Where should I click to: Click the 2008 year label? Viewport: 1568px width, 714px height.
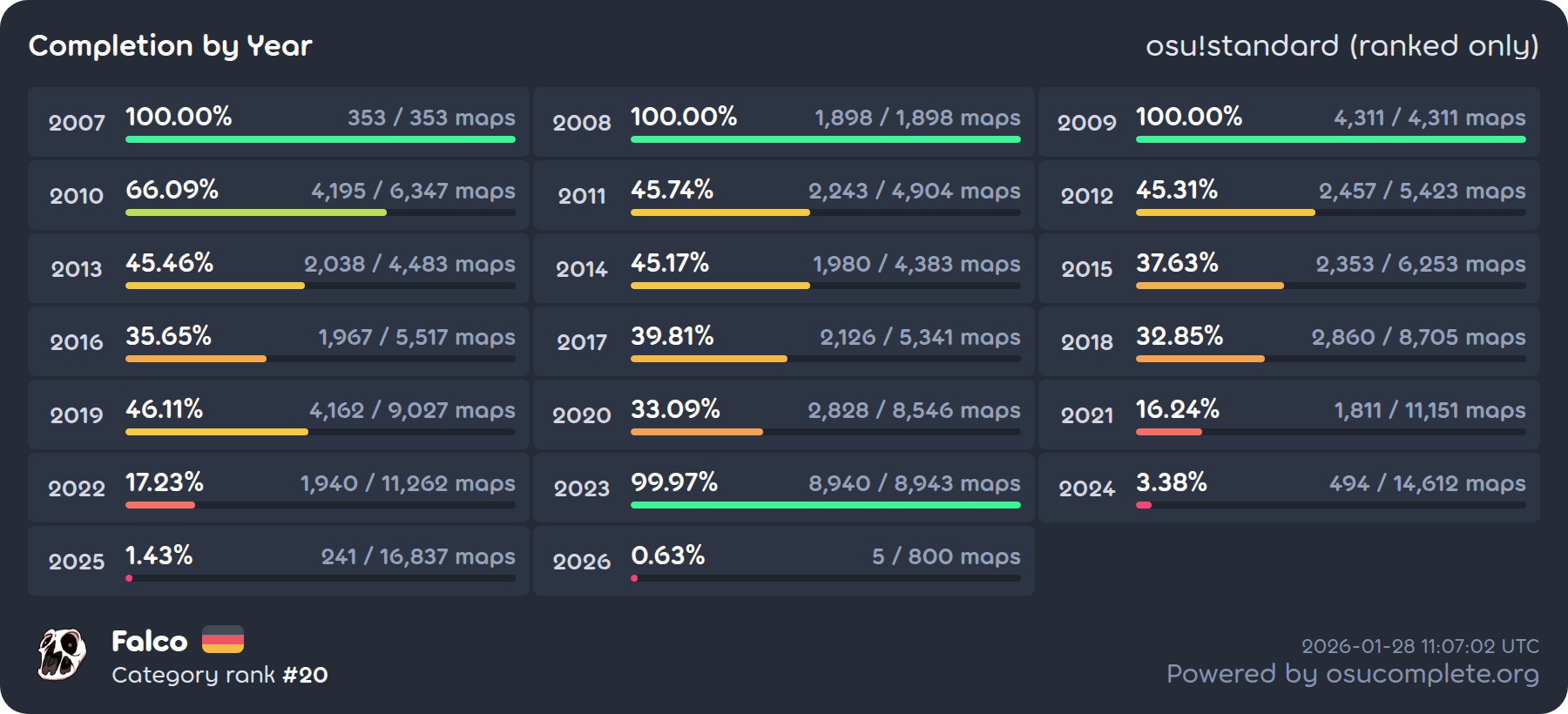(581, 123)
